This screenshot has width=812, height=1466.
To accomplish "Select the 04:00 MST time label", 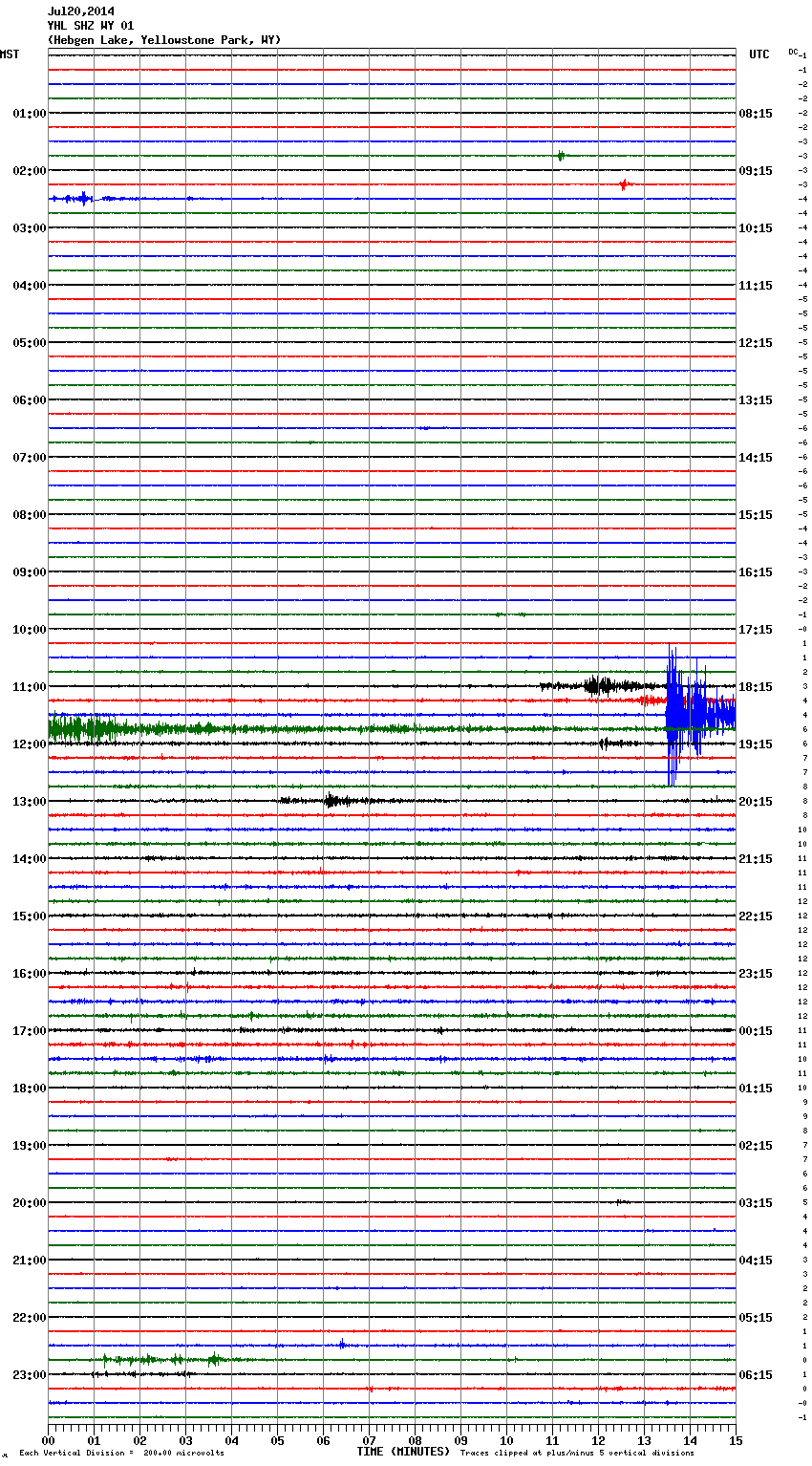I will (30, 286).
